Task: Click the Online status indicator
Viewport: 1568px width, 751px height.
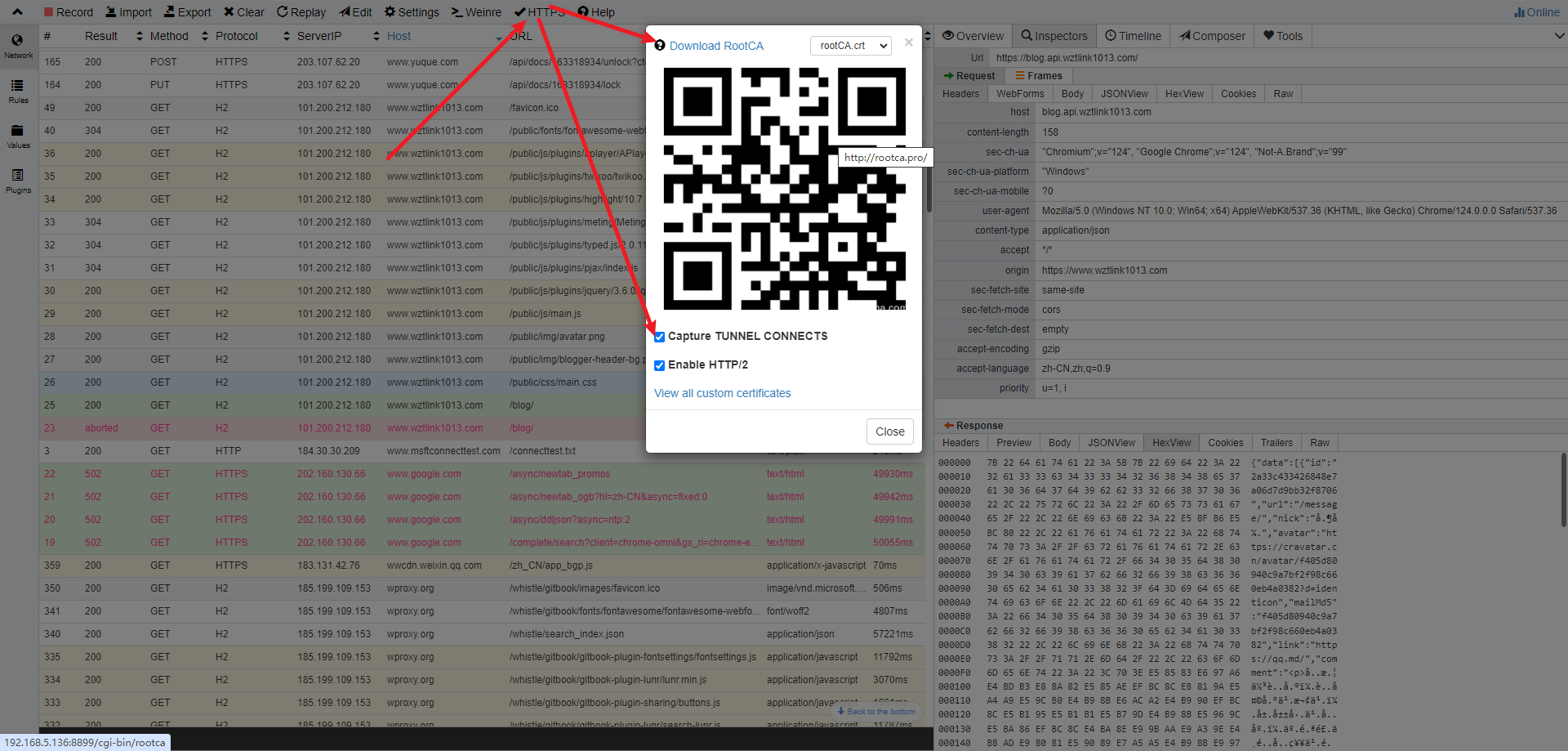Action: [1536, 12]
